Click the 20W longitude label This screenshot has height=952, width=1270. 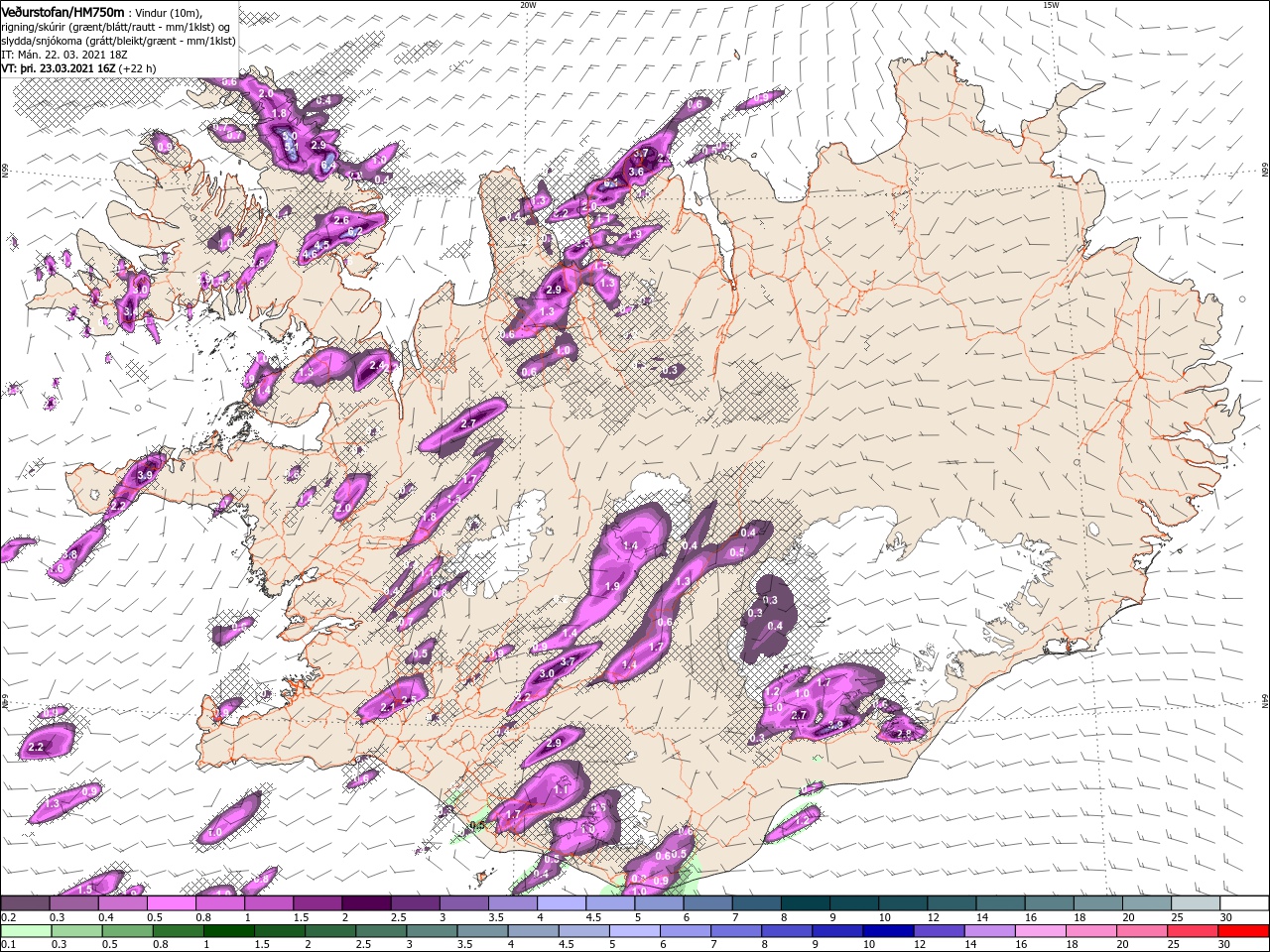pos(529,5)
